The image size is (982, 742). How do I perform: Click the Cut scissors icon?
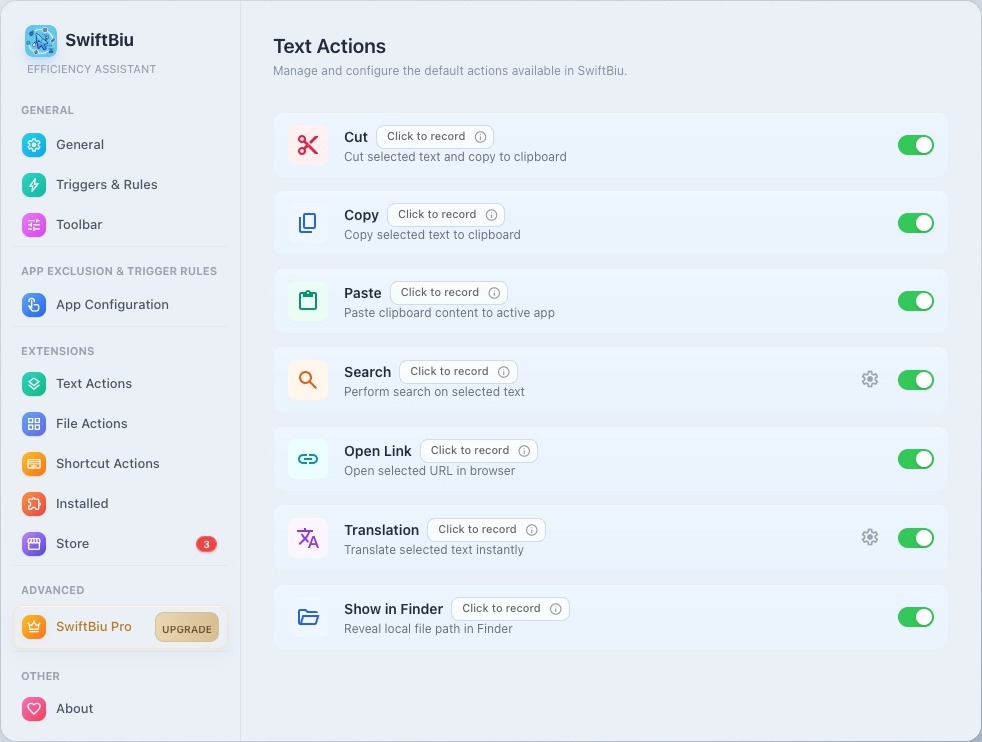coord(308,145)
